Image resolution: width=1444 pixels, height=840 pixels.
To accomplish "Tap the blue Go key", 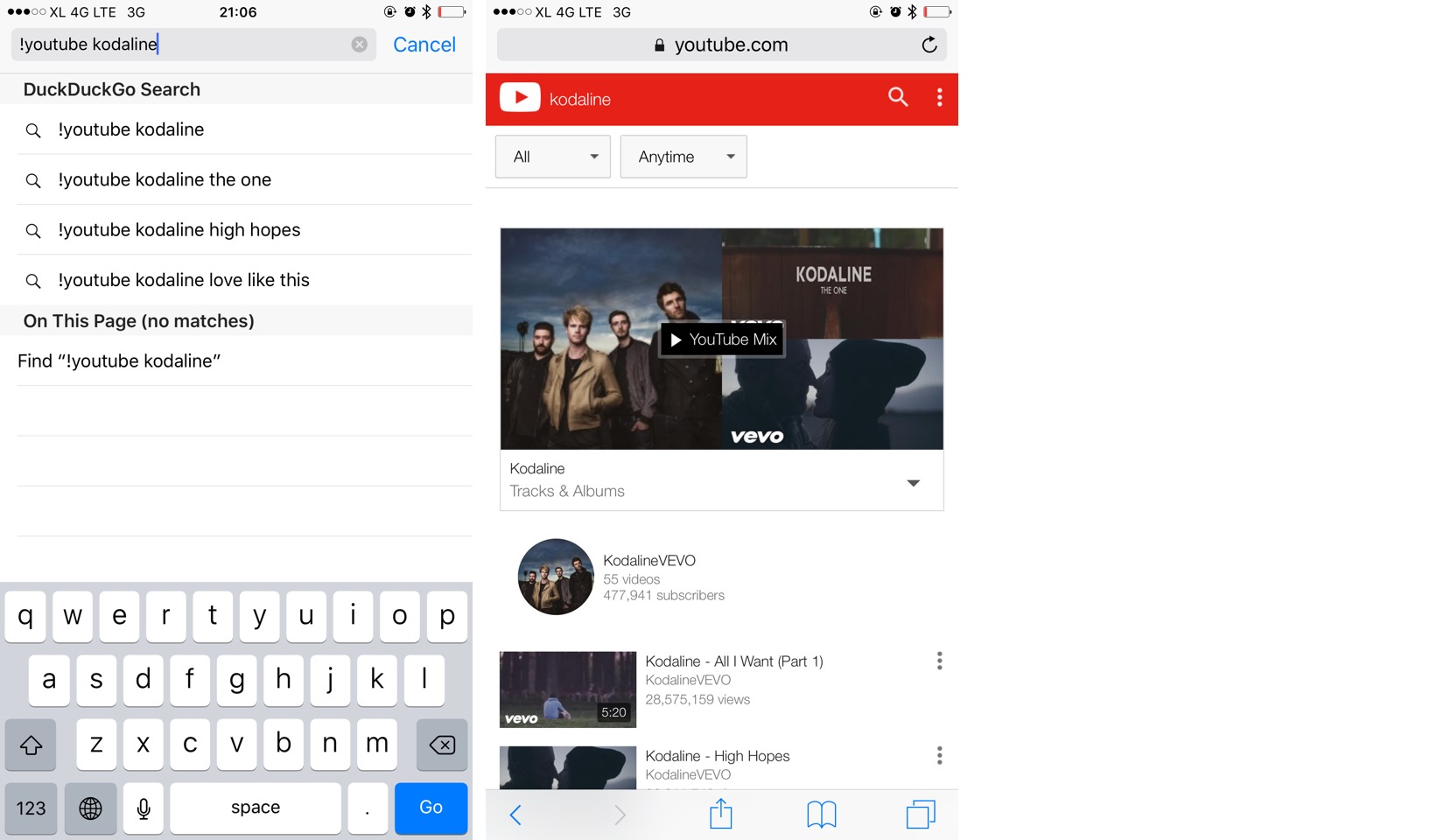I will click(x=431, y=808).
